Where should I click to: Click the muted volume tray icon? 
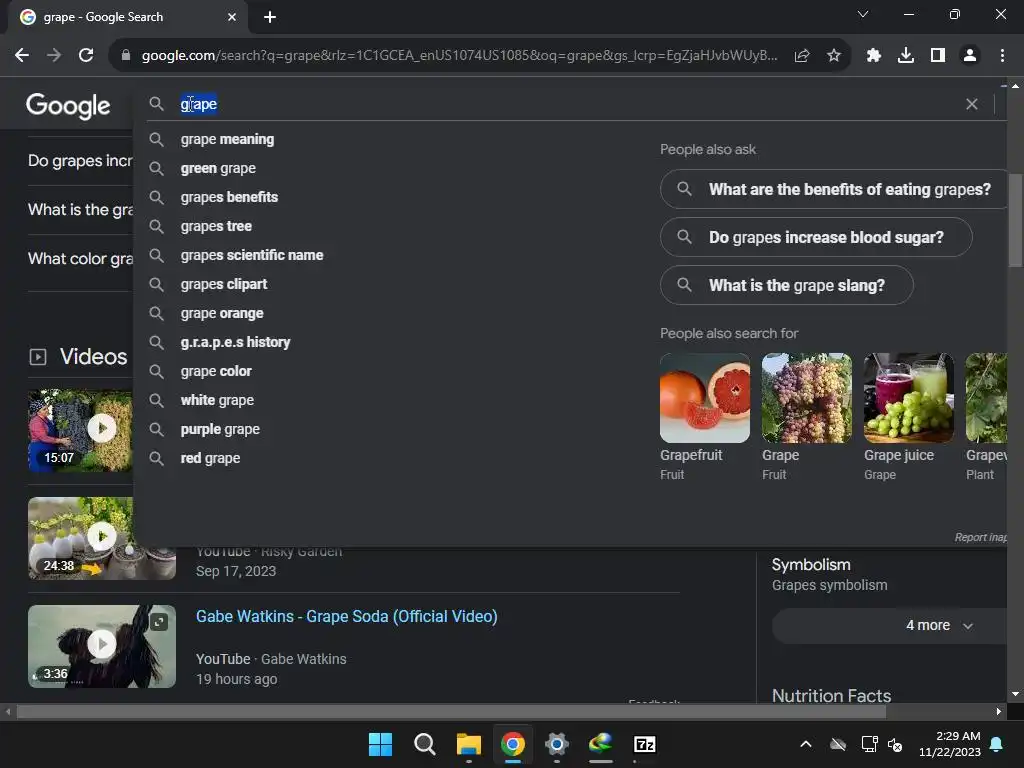895,744
